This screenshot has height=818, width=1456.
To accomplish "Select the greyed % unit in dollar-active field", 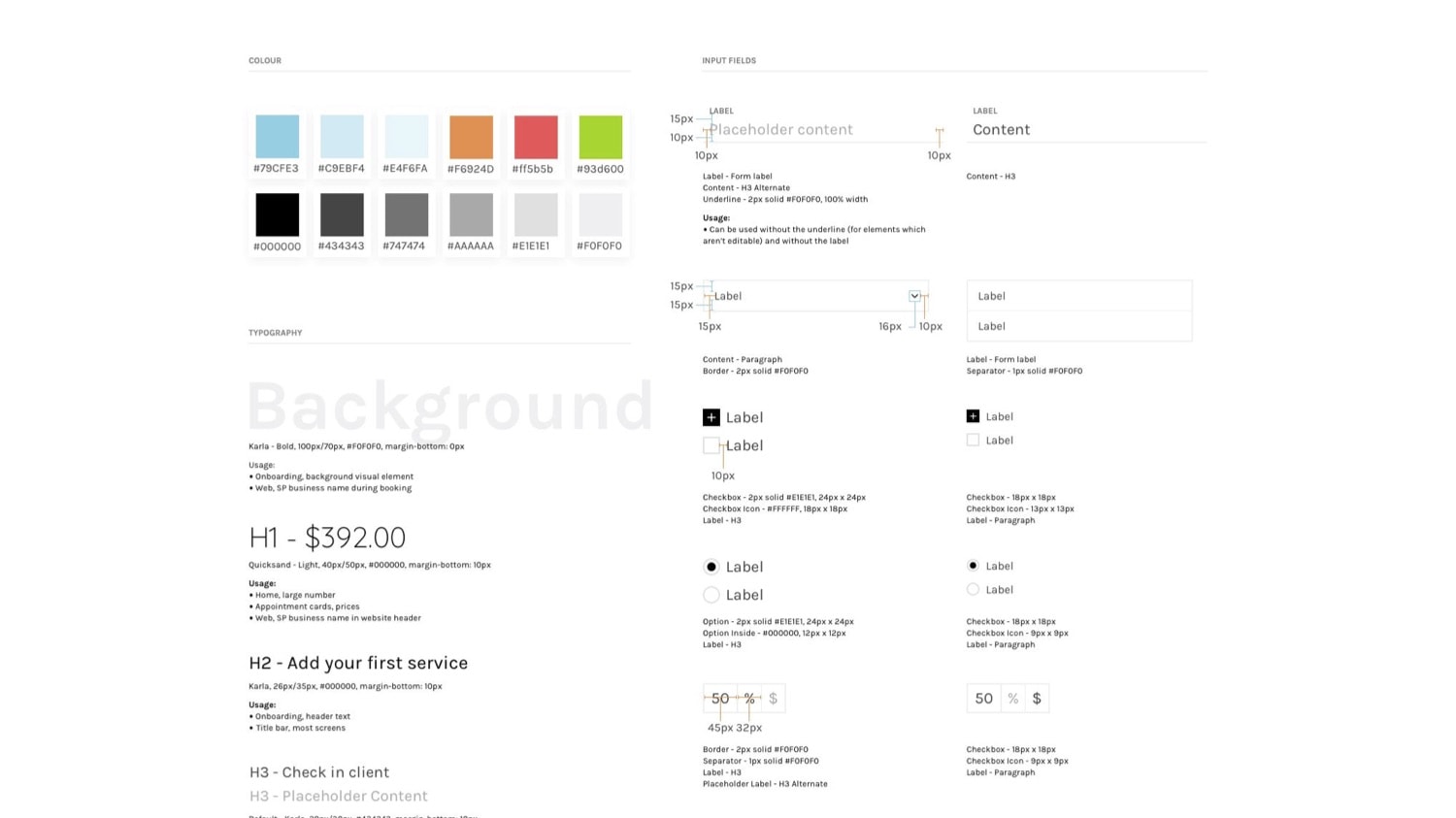I will pos(1013,699).
